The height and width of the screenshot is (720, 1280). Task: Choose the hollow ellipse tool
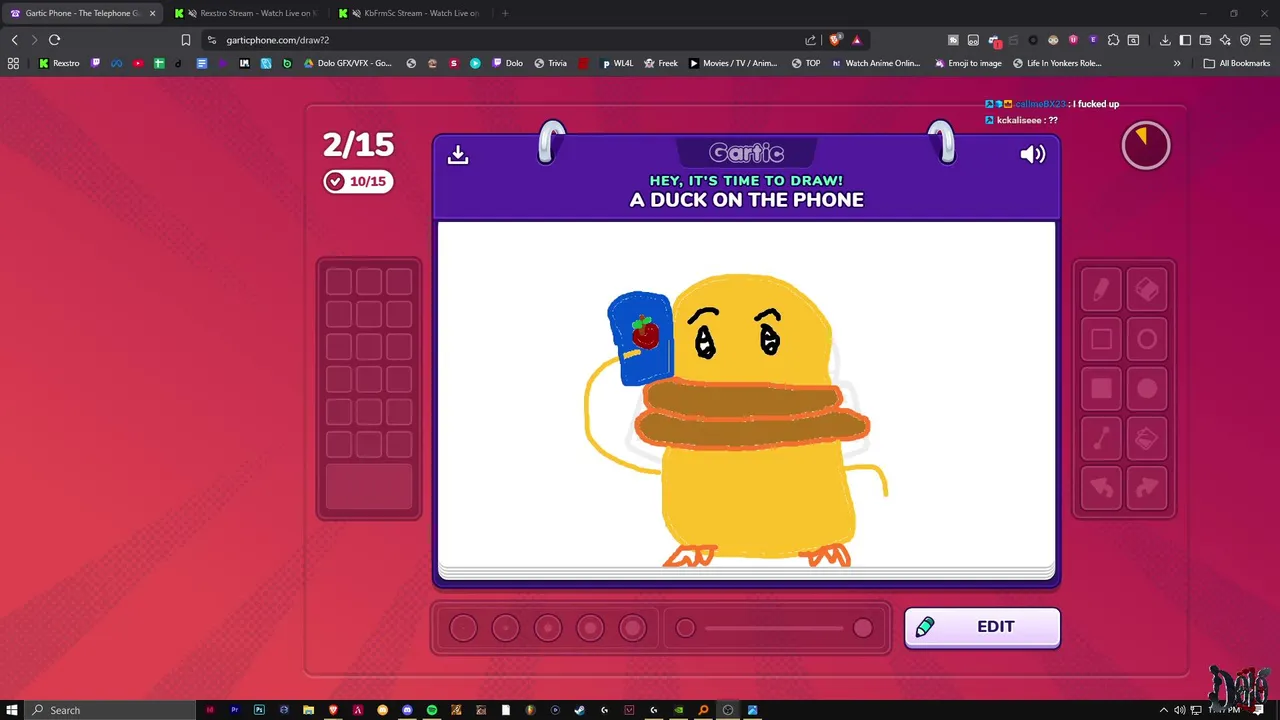1147,340
